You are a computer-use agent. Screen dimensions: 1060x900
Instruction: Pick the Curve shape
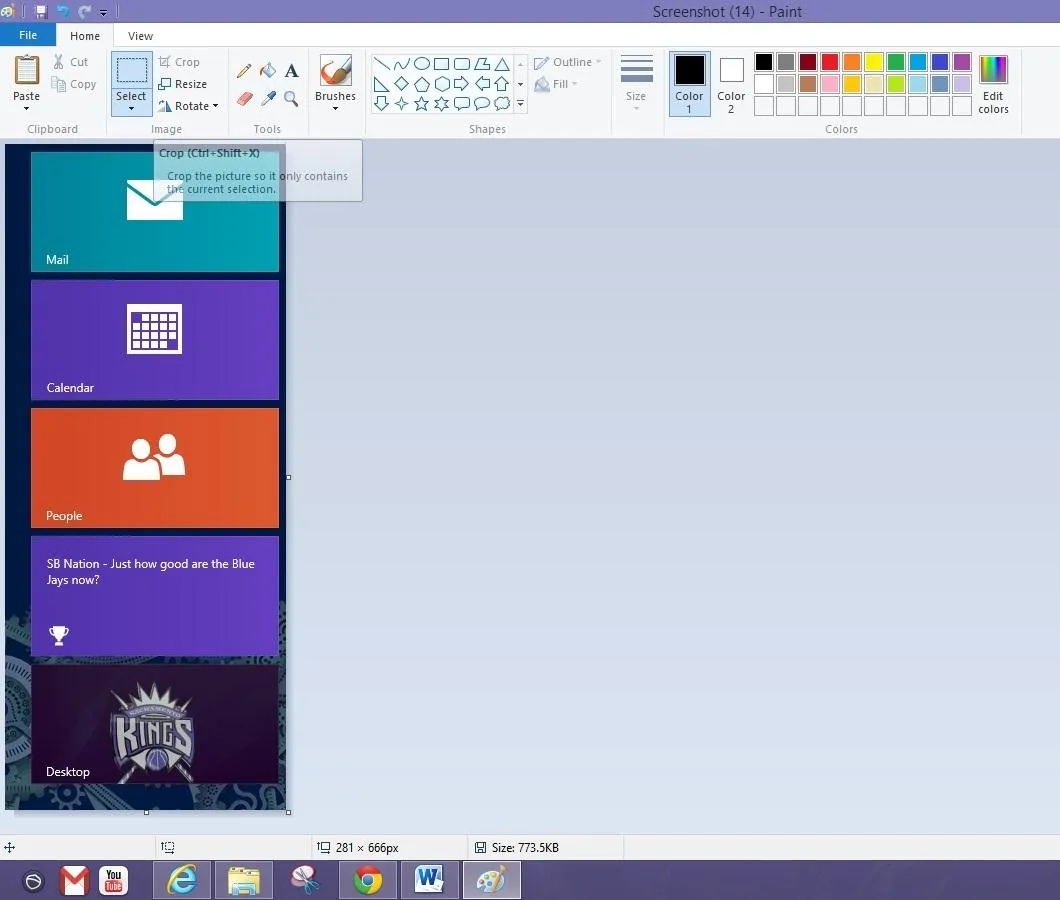pos(402,64)
